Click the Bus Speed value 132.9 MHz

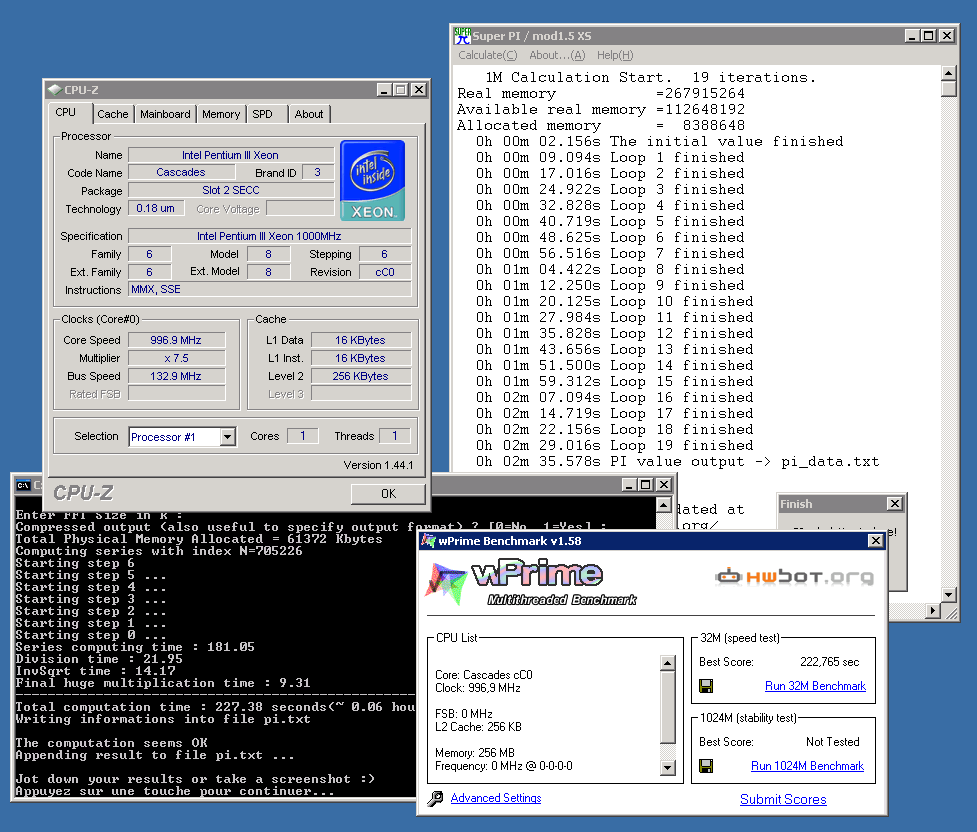point(176,376)
